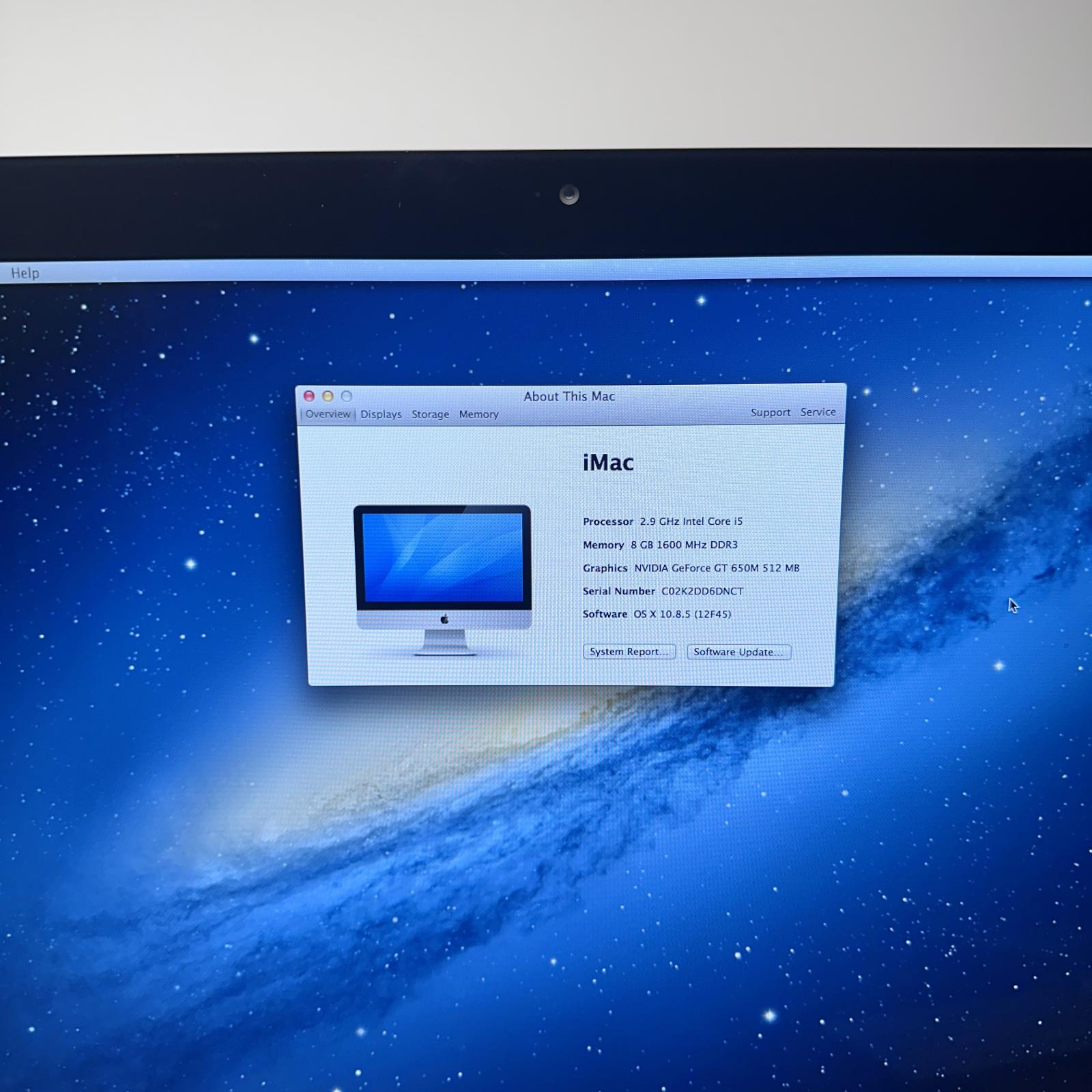Select the Overview tab

point(328,414)
